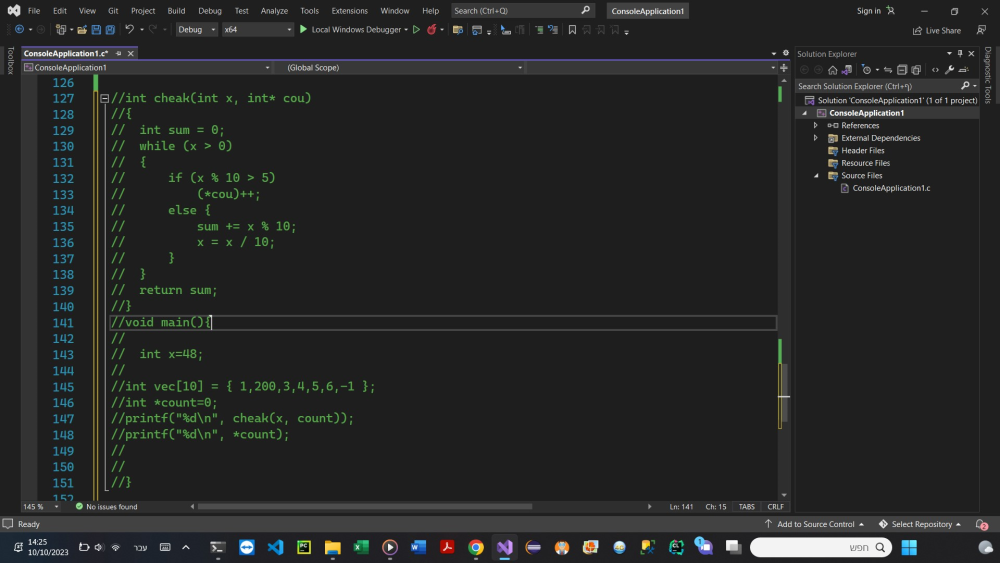Open the x64 platform dropdown
Screen dimensions: 1000x563
pos(257,29)
